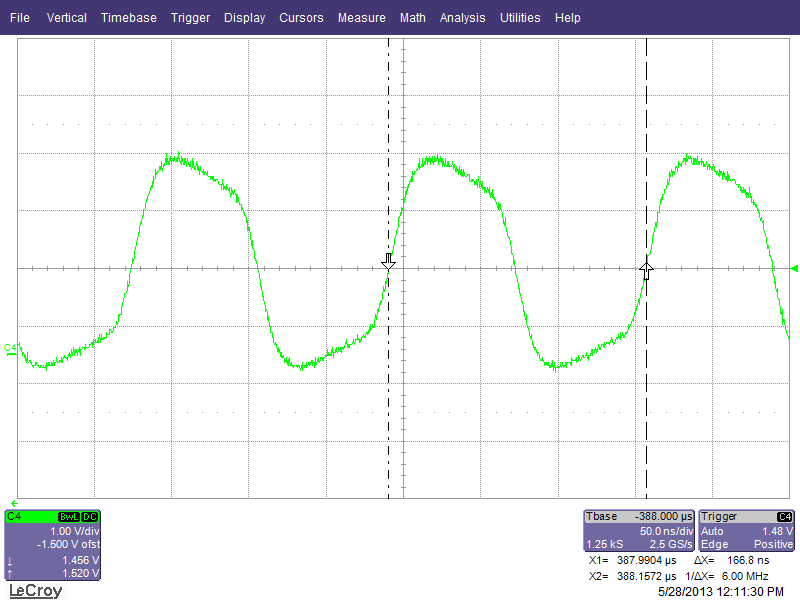Open the Timebase menu

[129, 18]
